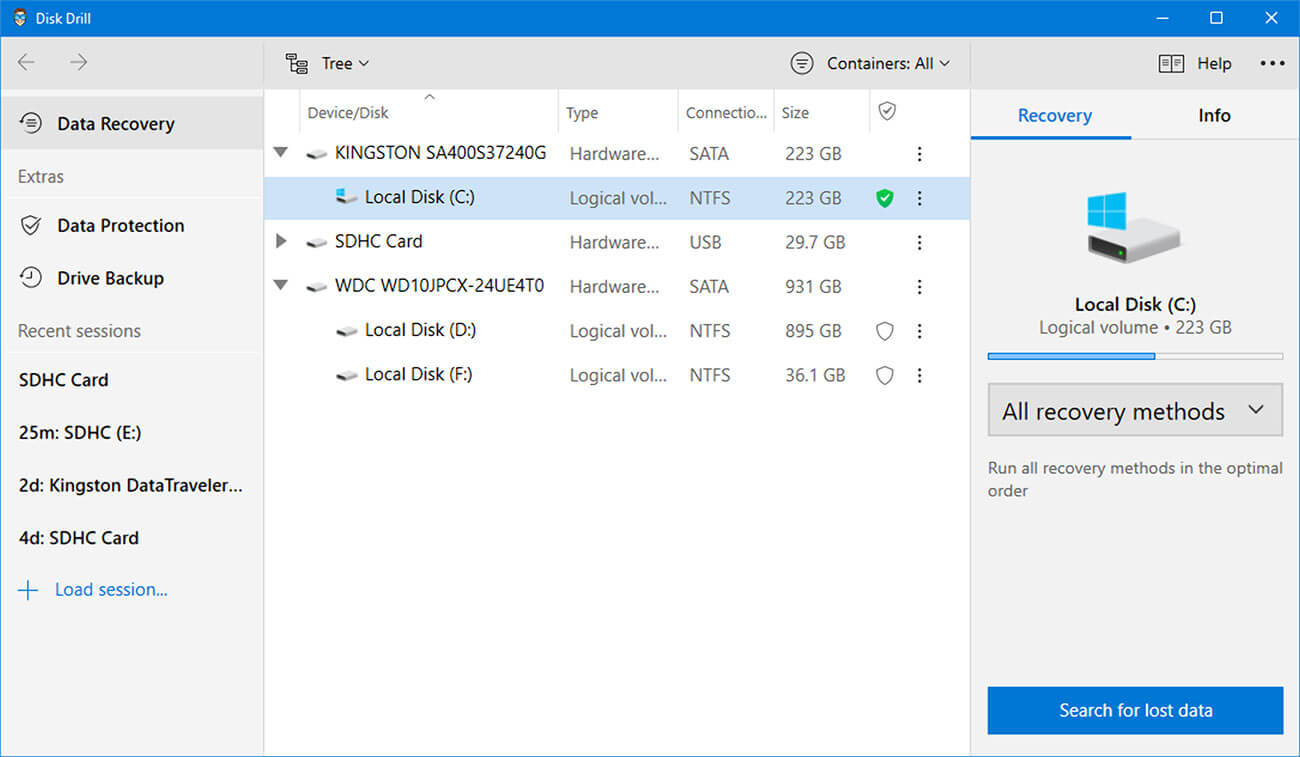The width and height of the screenshot is (1300, 757).
Task: Click the 29.7 GB size cell
Action: point(815,242)
